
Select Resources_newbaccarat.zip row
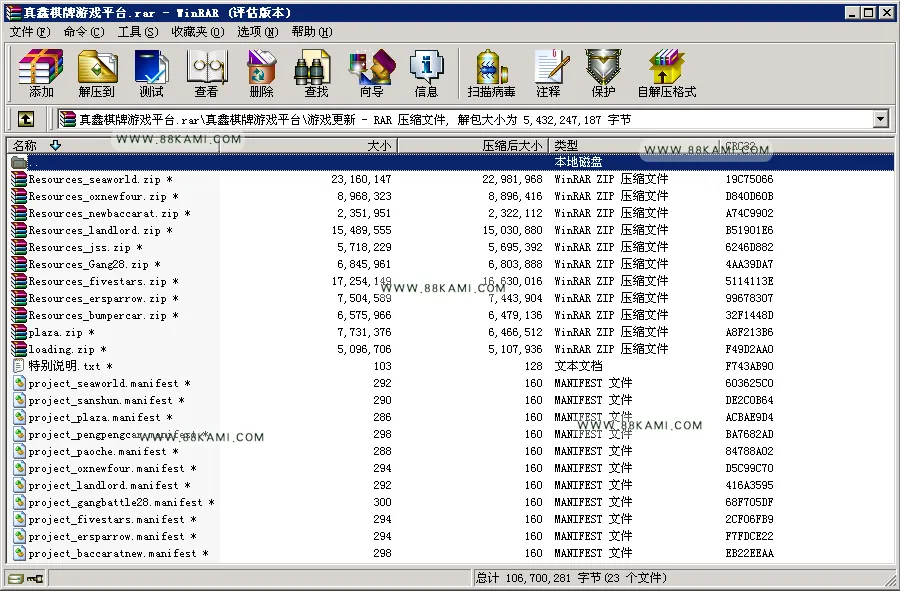451,213
